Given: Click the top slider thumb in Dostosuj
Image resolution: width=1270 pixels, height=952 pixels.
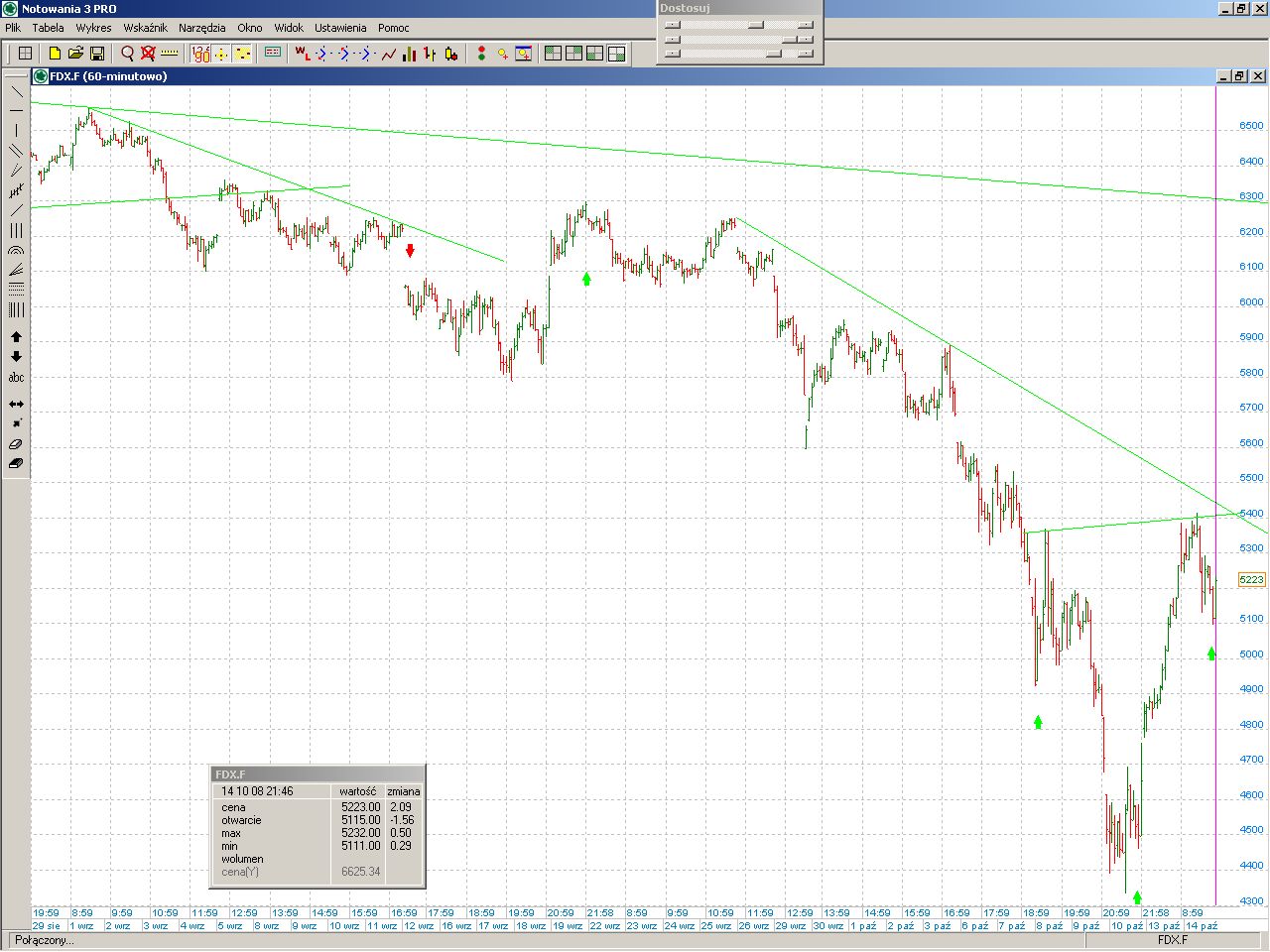Looking at the screenshot, I should coord(756,25).
